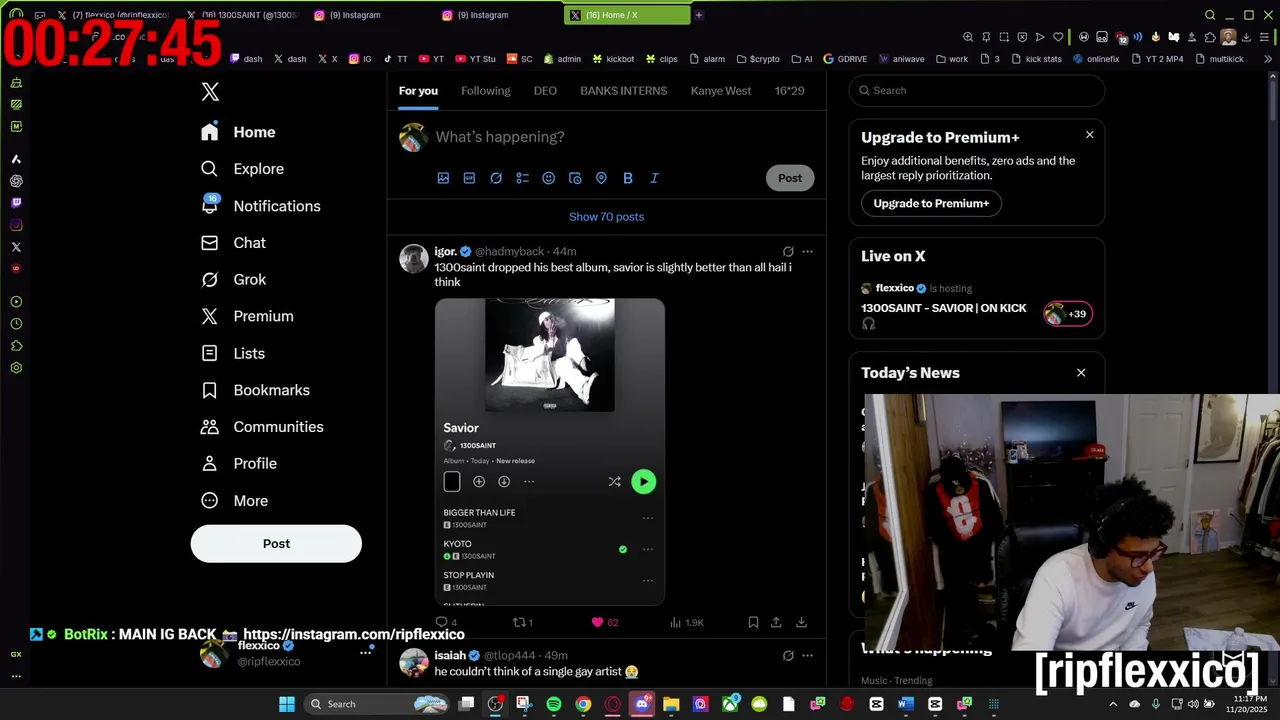Open the GDRIVE bookmark
This screenshot has height=720, width=1280.
point(845,59)
